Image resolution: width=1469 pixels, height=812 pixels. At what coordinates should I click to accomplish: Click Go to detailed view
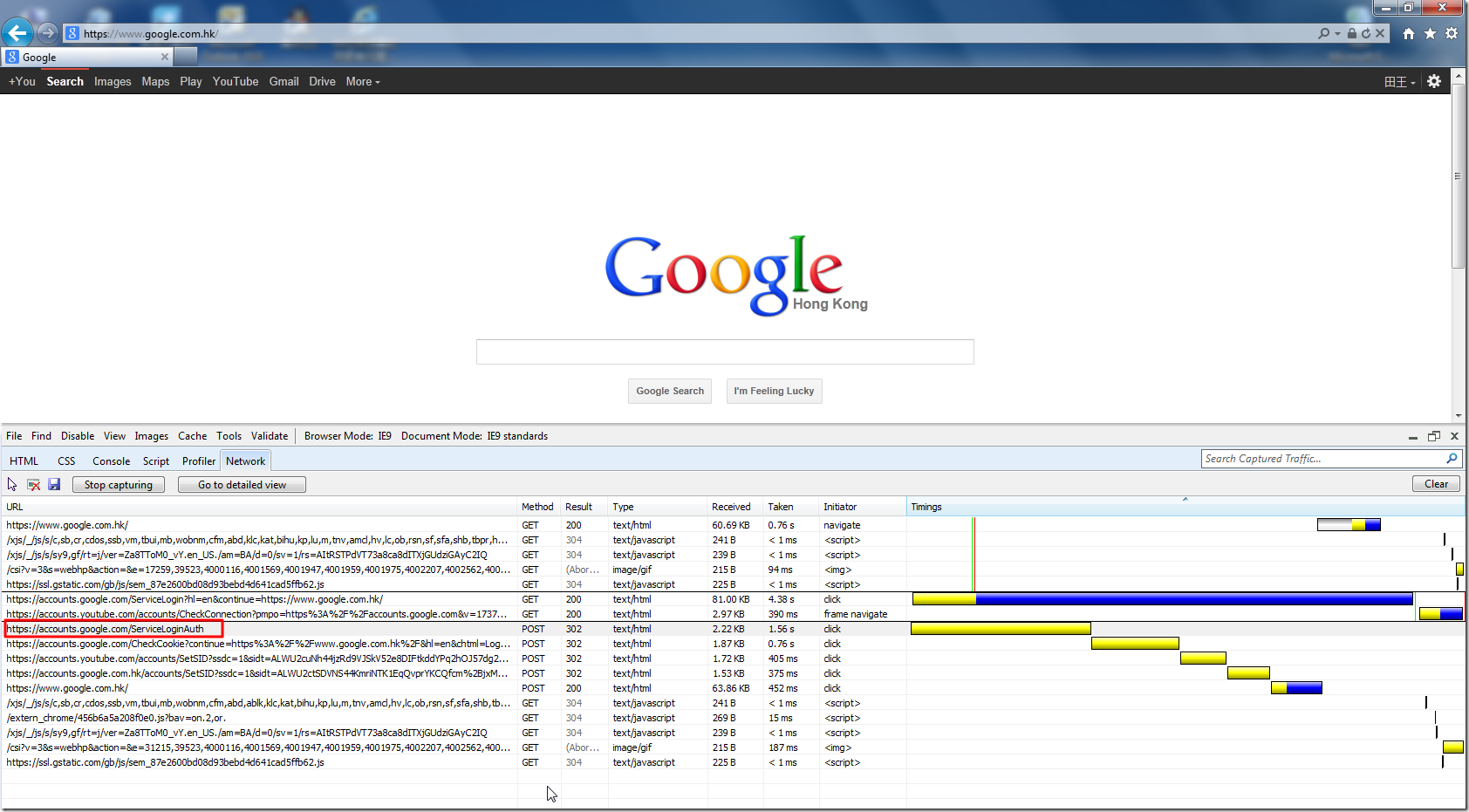[x=242, y=485]
